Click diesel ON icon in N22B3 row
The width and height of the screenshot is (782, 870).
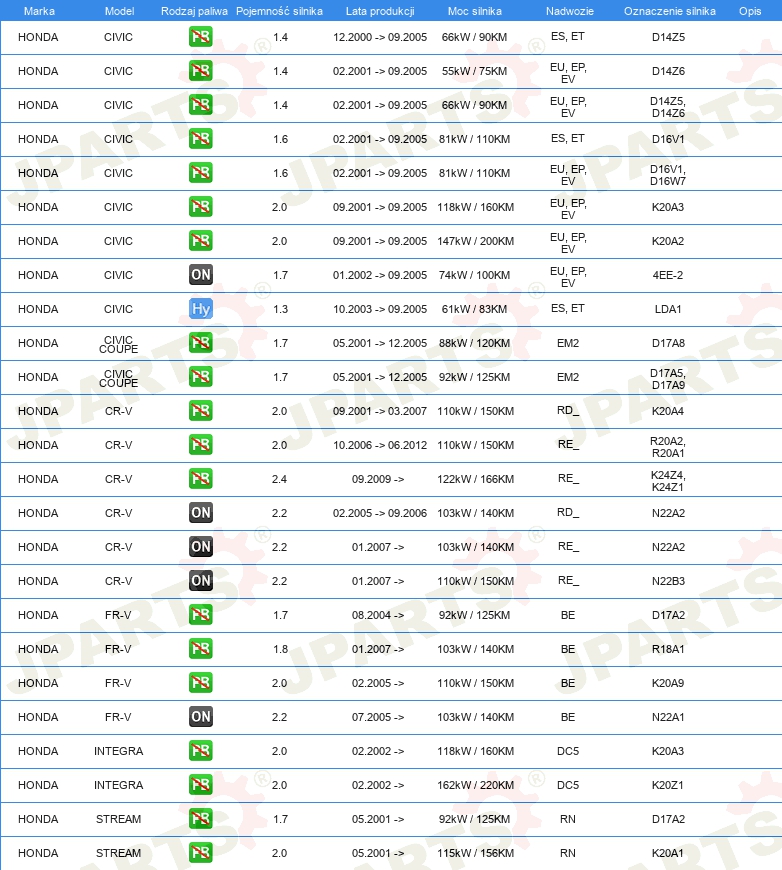click(200, 581)
